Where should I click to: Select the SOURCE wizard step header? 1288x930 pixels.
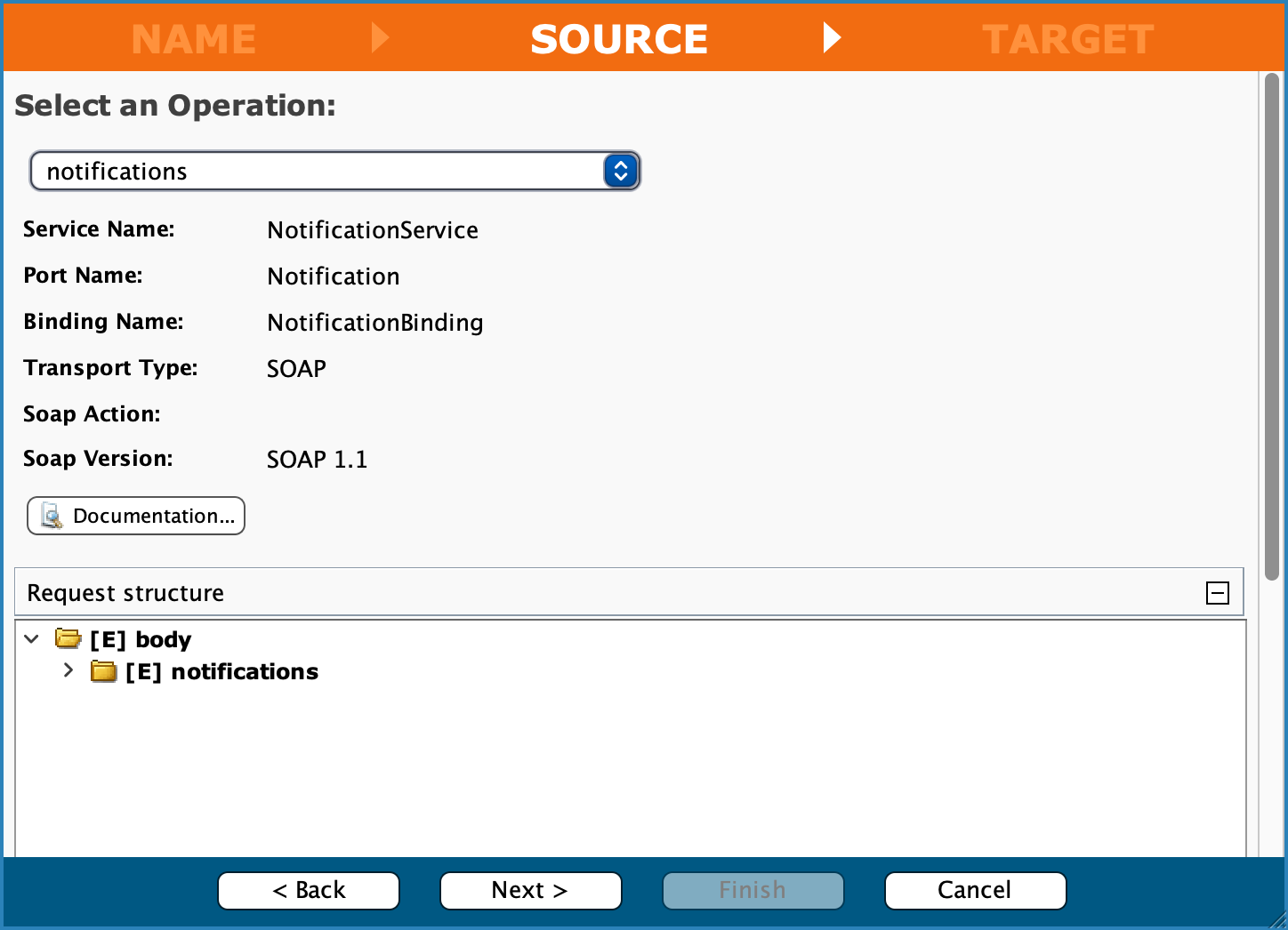pos(619,39)
